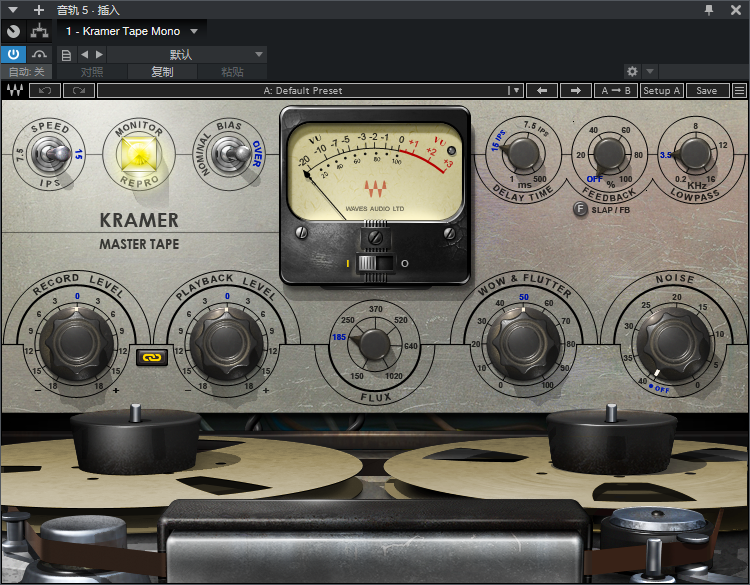The width and height of the screenshot is (750, 585).
Task: Add a new insert with the plus icon
Action: pyautogui.click(x=39, y=10)
